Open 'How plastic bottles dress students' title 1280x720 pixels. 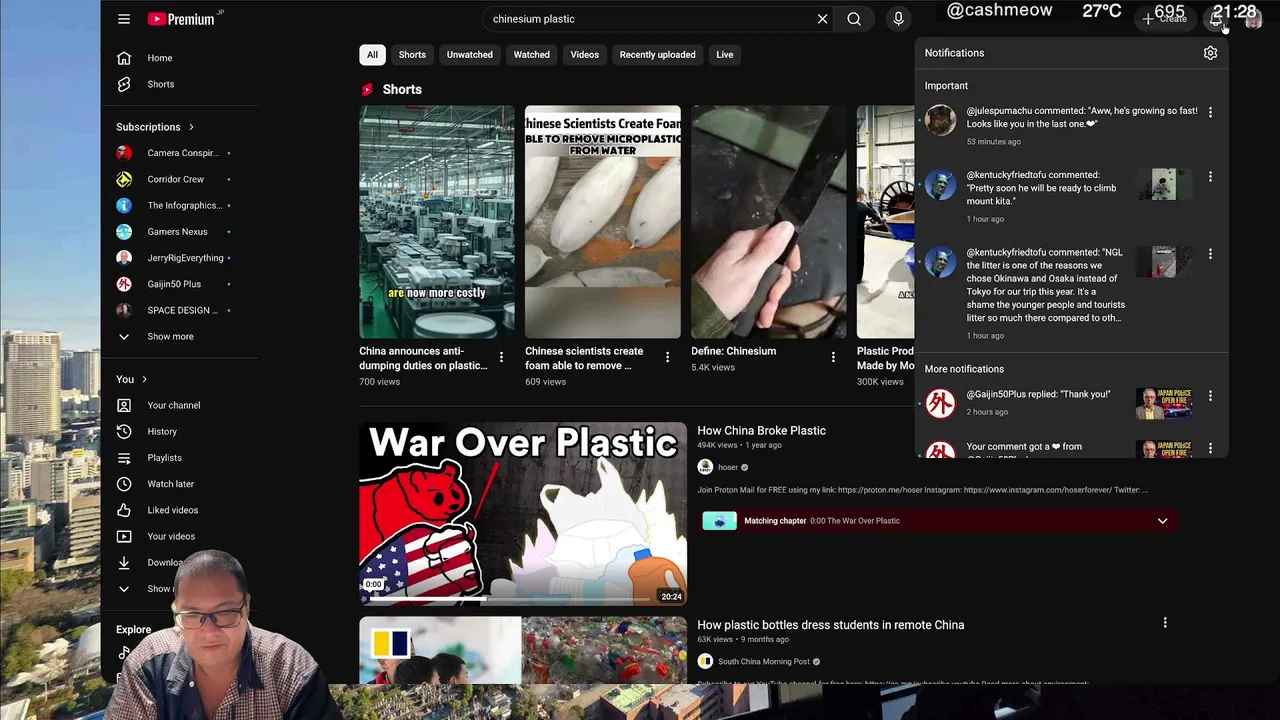[x=830, y=625]
